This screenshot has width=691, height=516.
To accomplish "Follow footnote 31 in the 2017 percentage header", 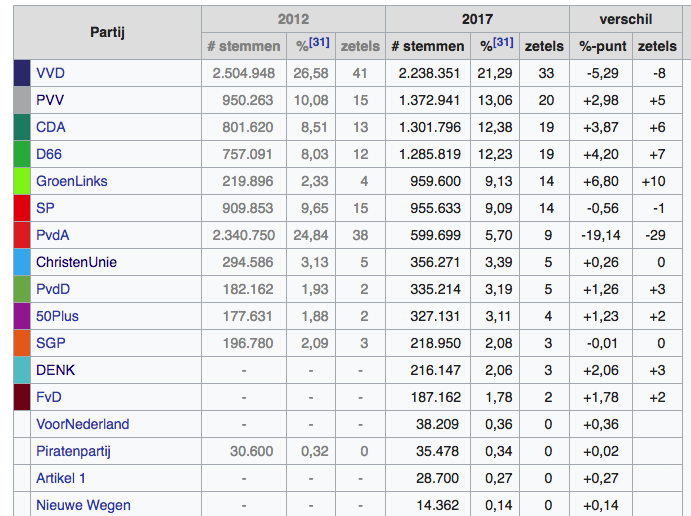I will pos(503,42).
